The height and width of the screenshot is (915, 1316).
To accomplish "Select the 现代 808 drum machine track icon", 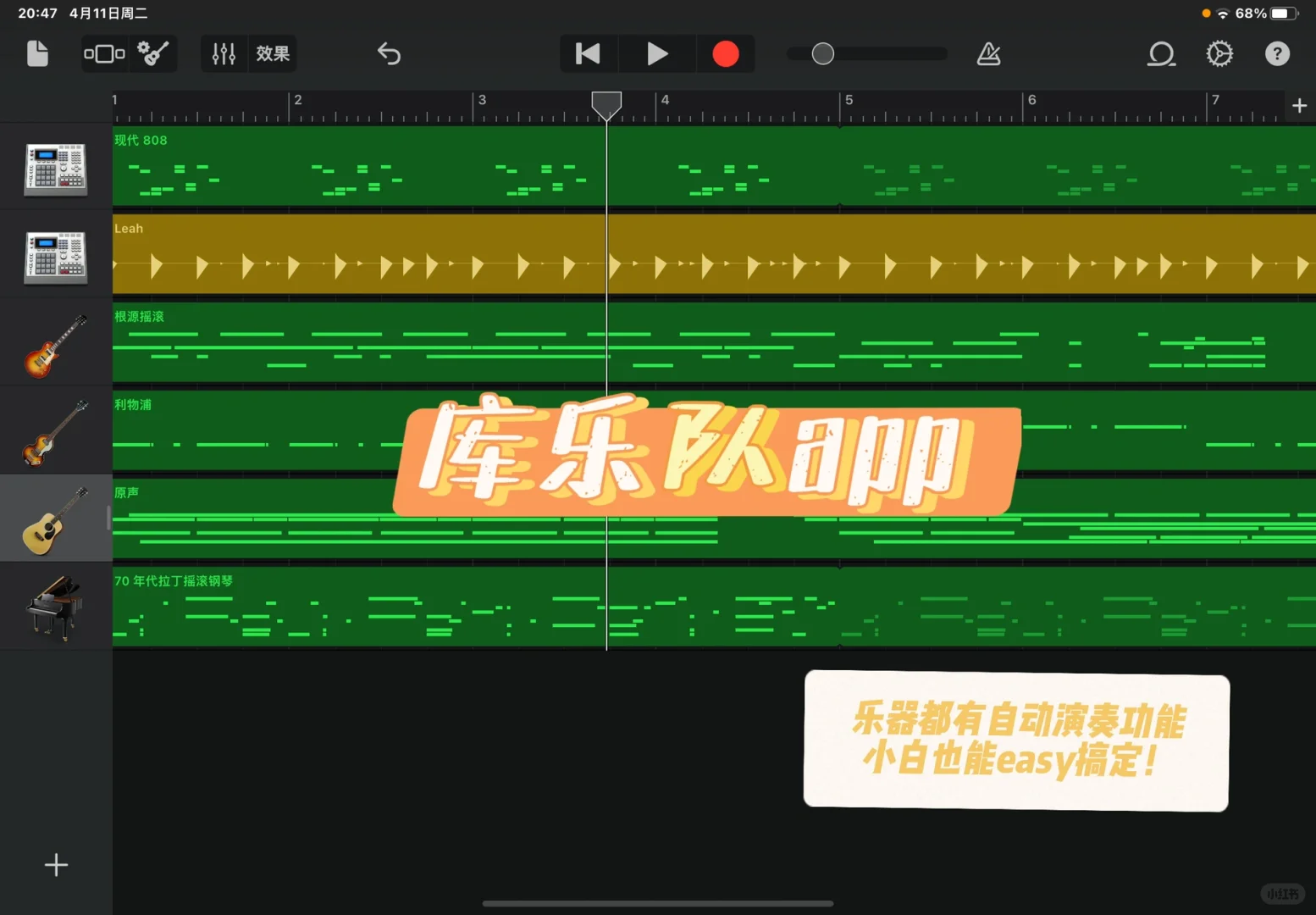I will pos(56,169).
